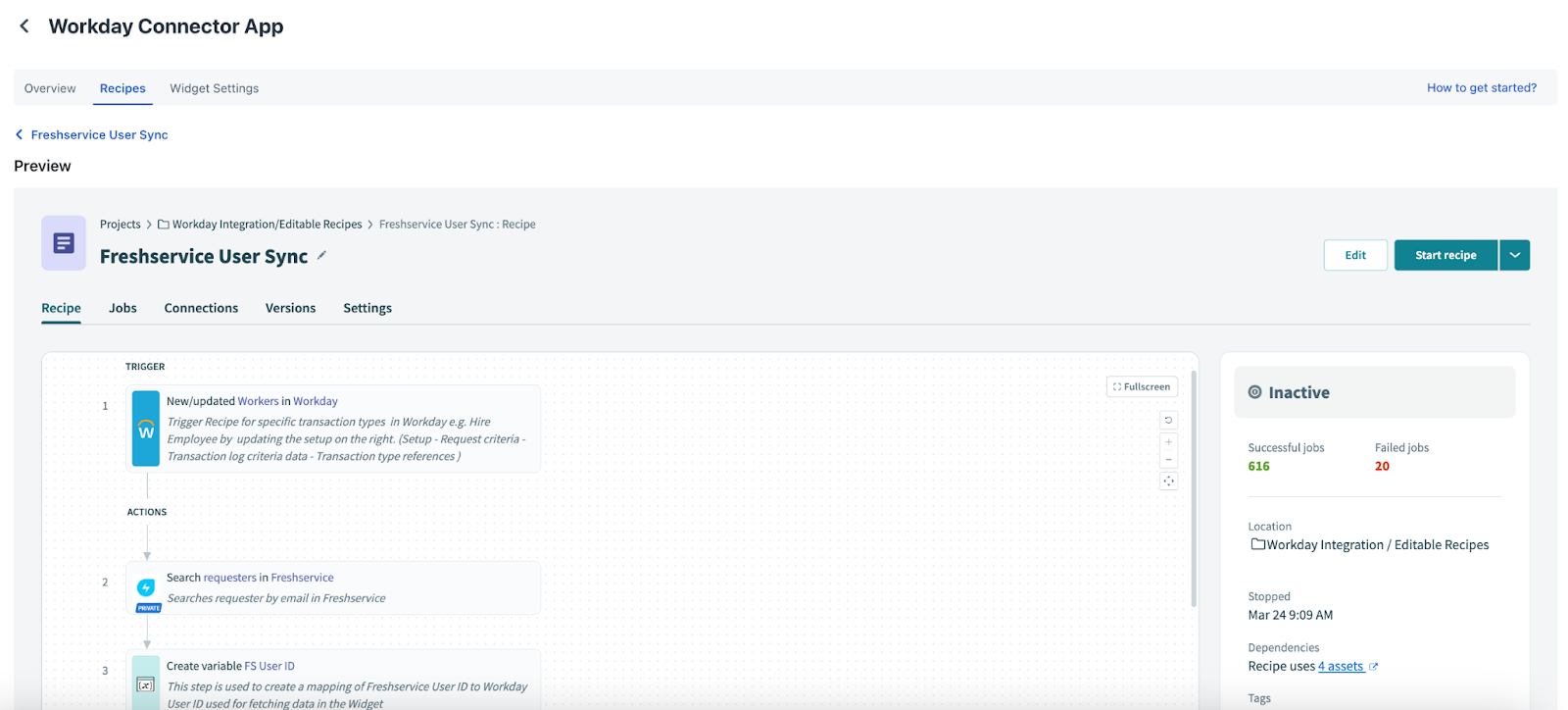This screenshot has height=710, width=1568.
Task: Click the Workday trigger step icon
Action: [146, 430]
